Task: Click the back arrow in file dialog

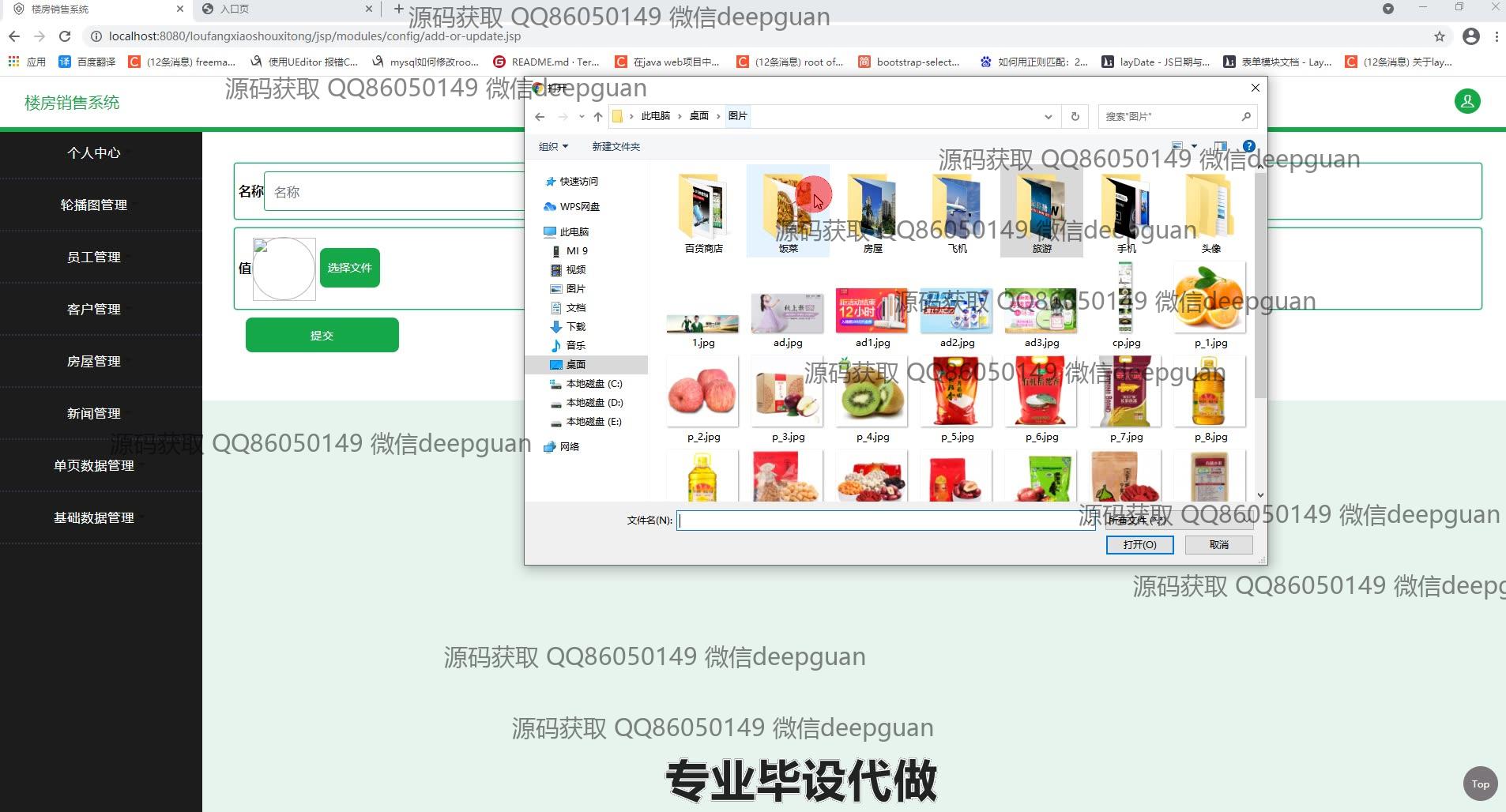Action: coord(540,117)
